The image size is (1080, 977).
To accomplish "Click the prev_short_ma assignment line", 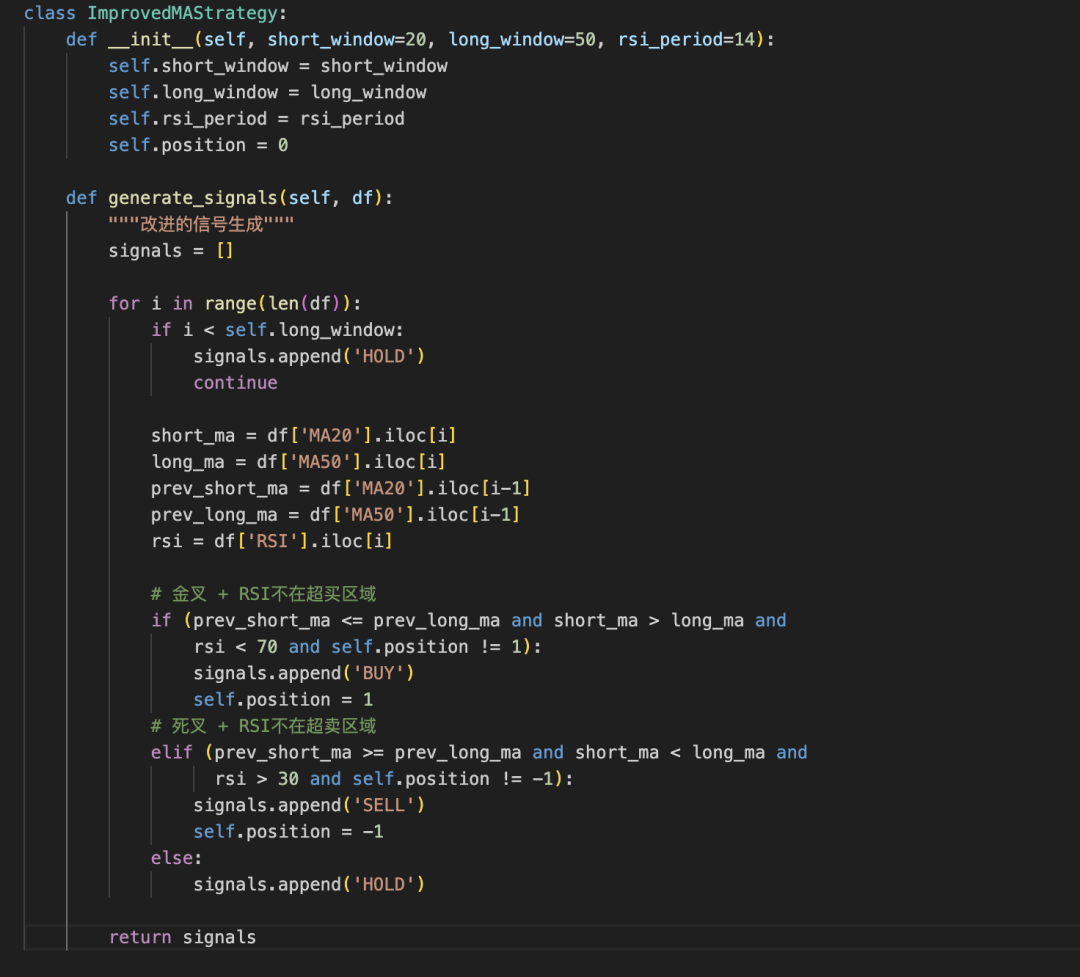I will coord(341,488).
